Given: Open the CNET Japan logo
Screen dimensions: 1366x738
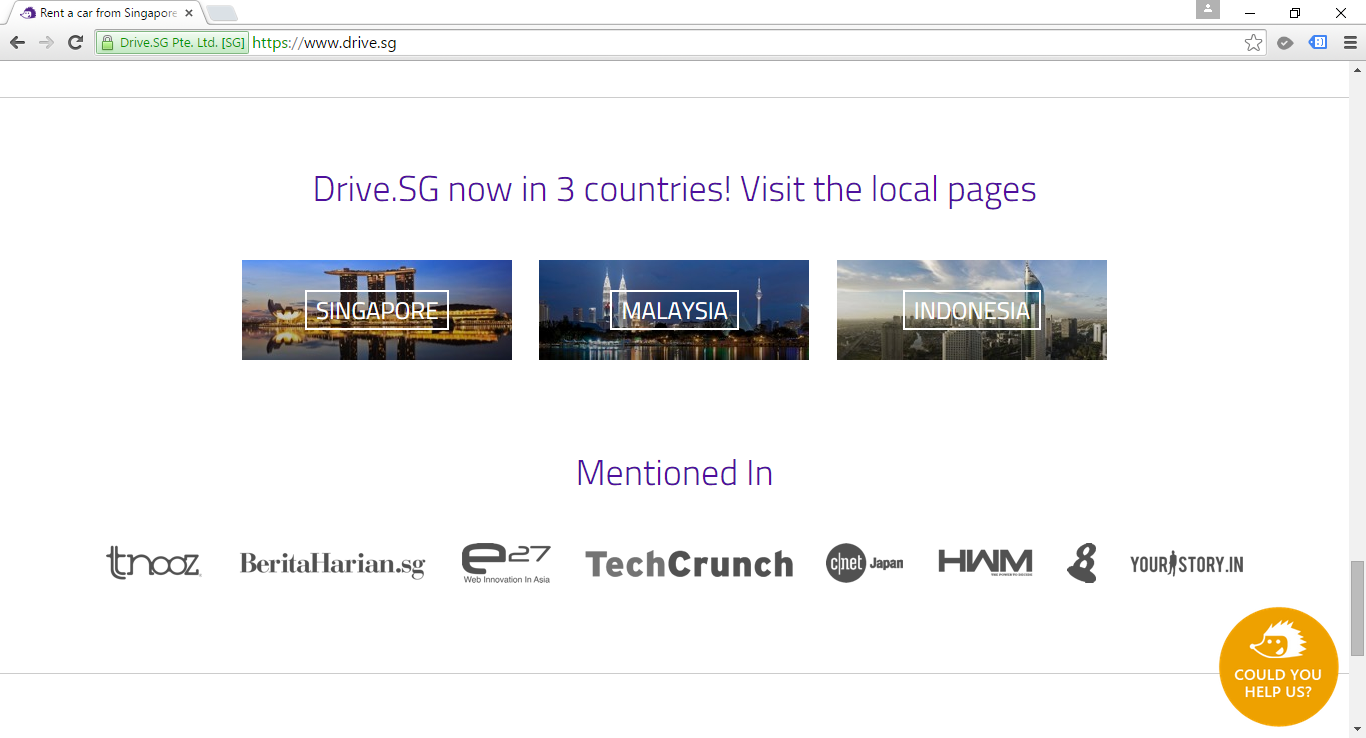Looking at the screenshot, I should [864, 563].
